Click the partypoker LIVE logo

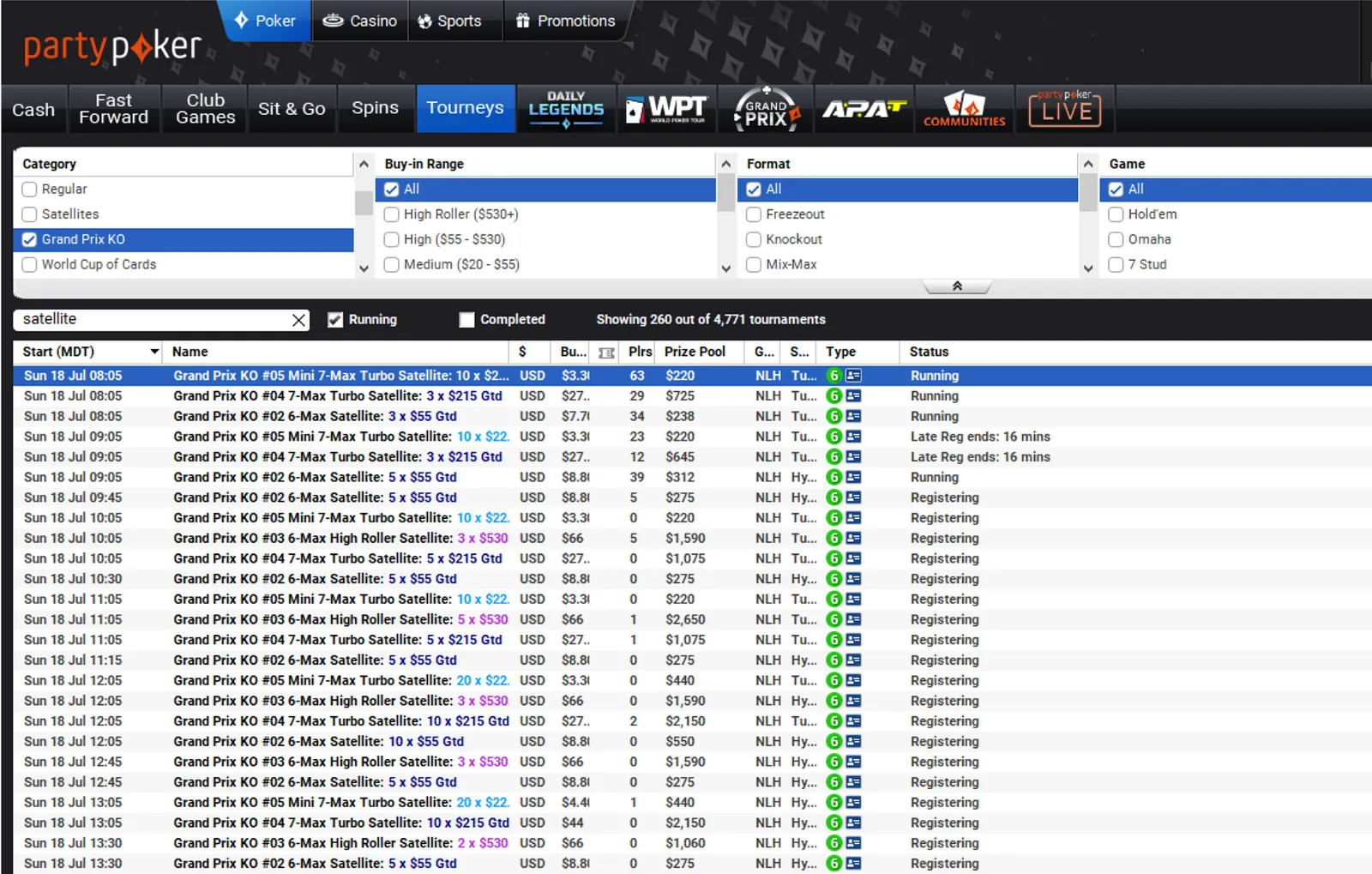click(x=1065, y=109)
